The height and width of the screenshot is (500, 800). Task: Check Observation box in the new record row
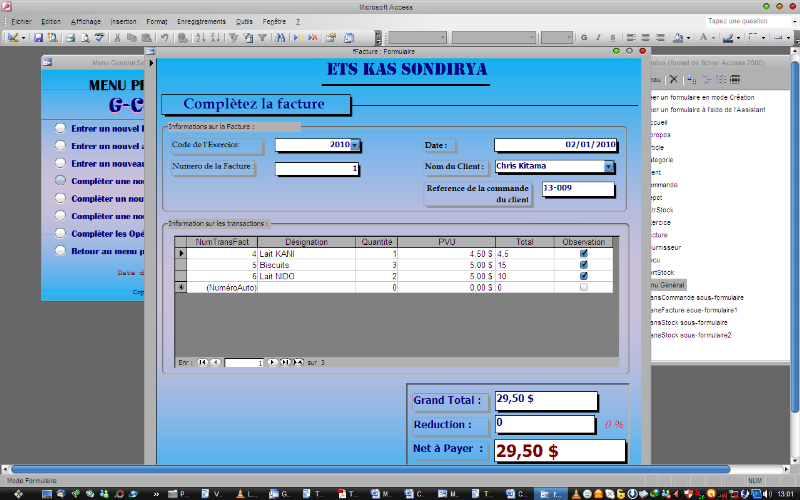pos(583,287)
